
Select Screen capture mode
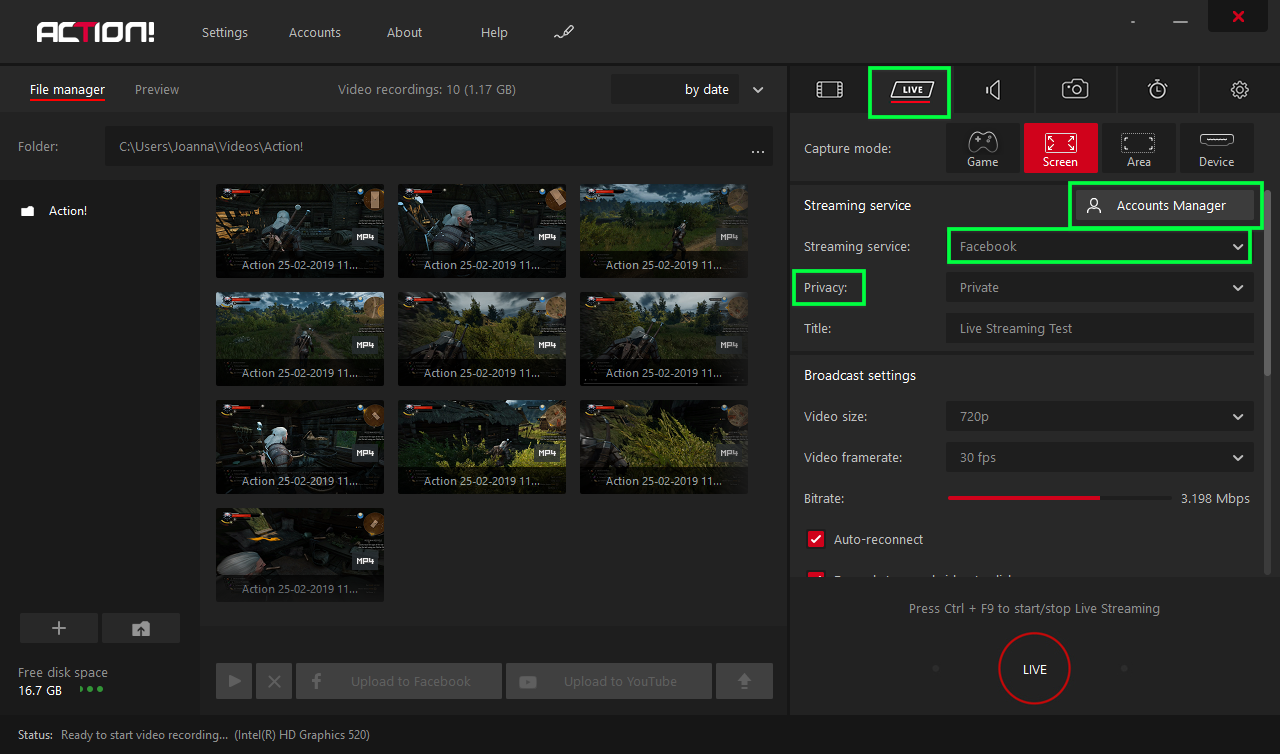pos(1060,148)
